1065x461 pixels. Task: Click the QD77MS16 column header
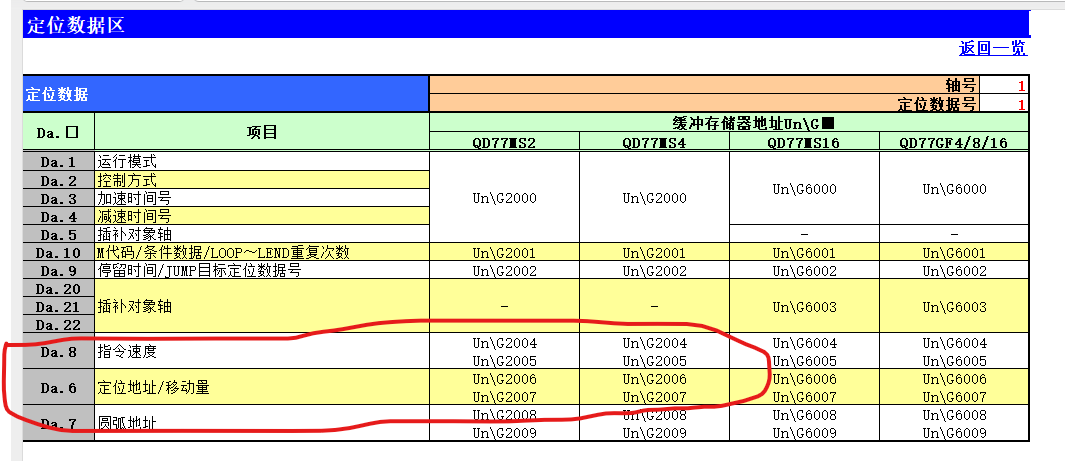tap(804, 142)
